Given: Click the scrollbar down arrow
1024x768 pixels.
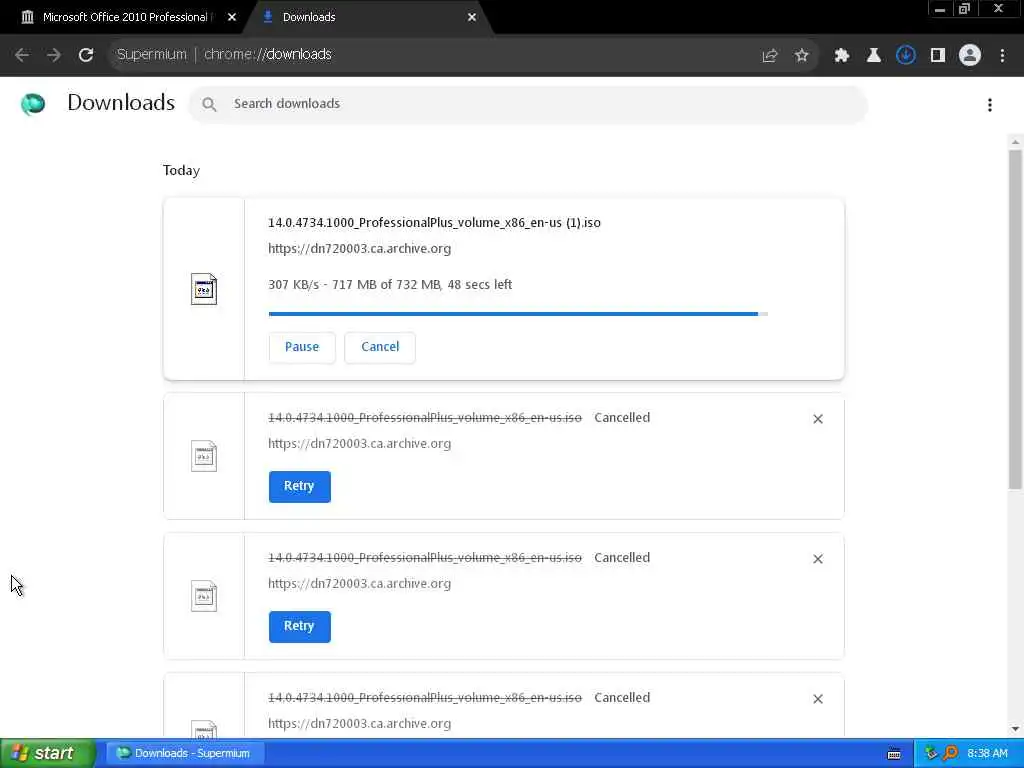Looking at the screenshot, I should pos(1015,729).
